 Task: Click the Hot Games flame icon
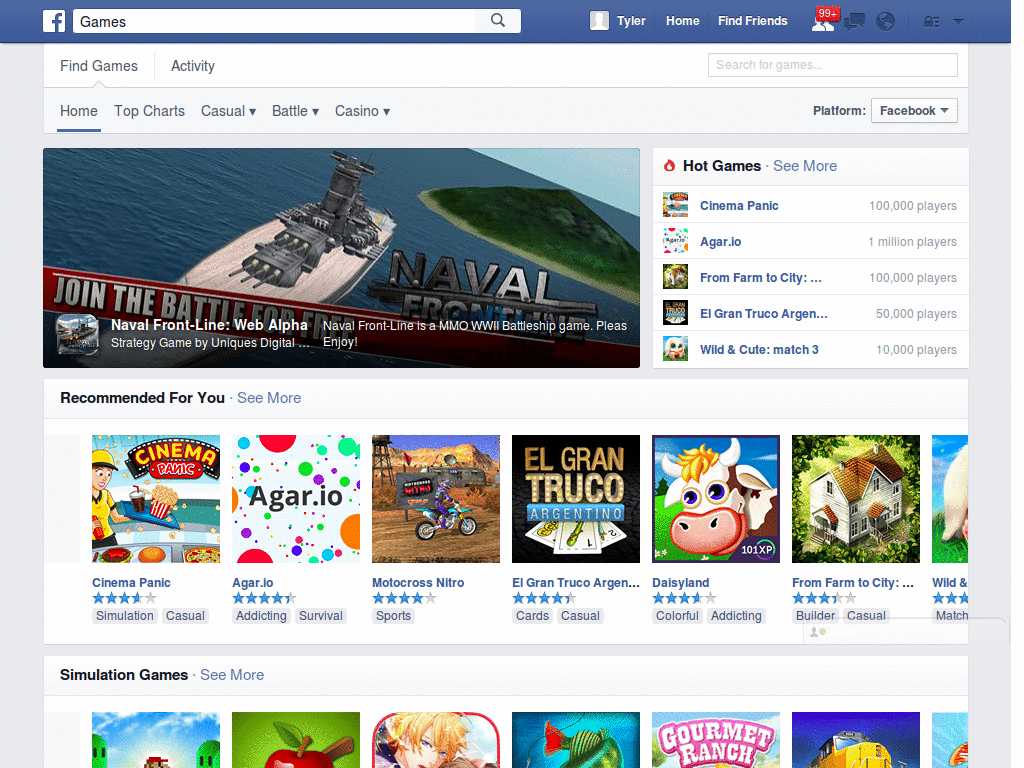click(x=669, y=166)
